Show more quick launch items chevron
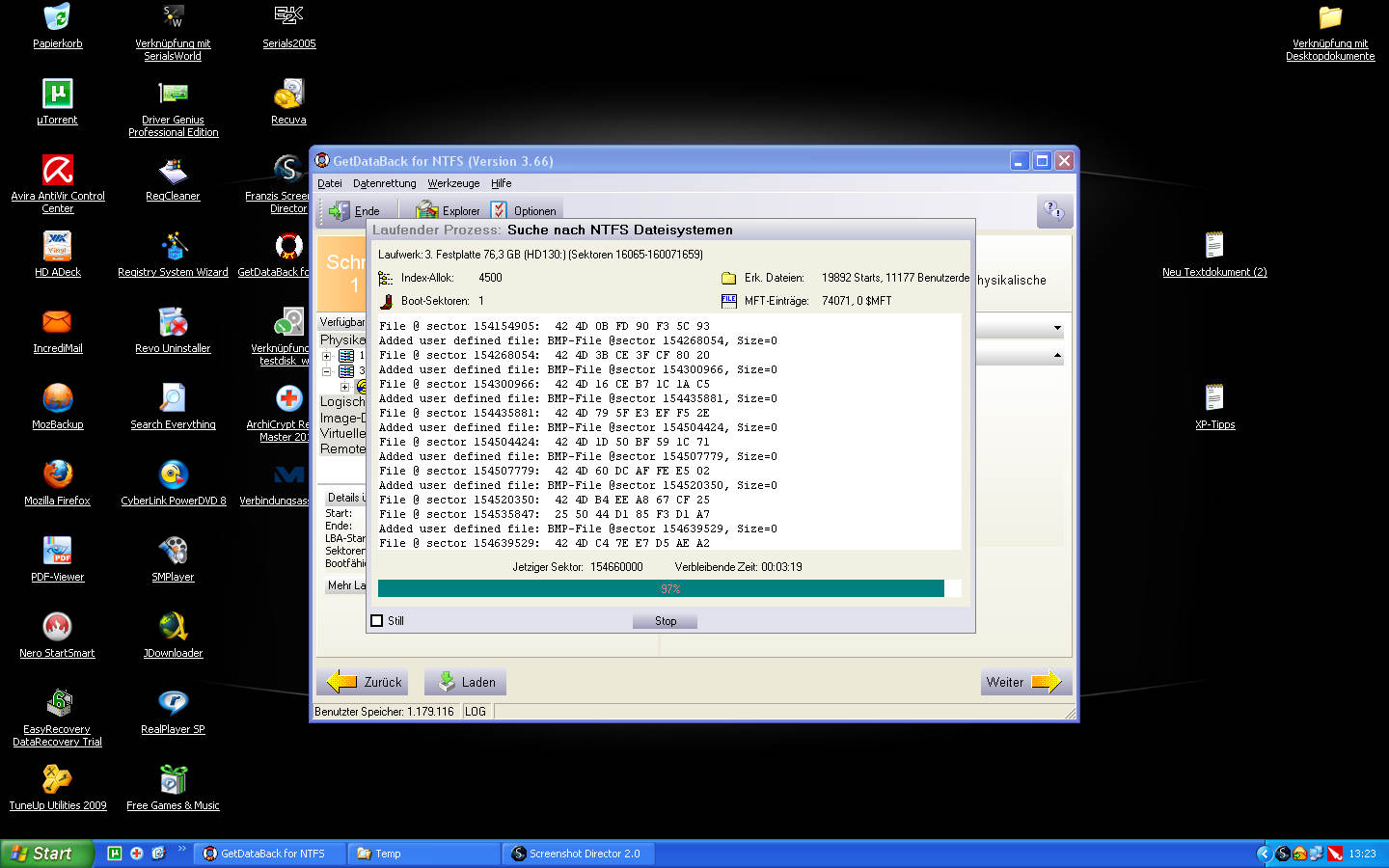This screenshot has width=1389, height=868. (x=182, y=849)
